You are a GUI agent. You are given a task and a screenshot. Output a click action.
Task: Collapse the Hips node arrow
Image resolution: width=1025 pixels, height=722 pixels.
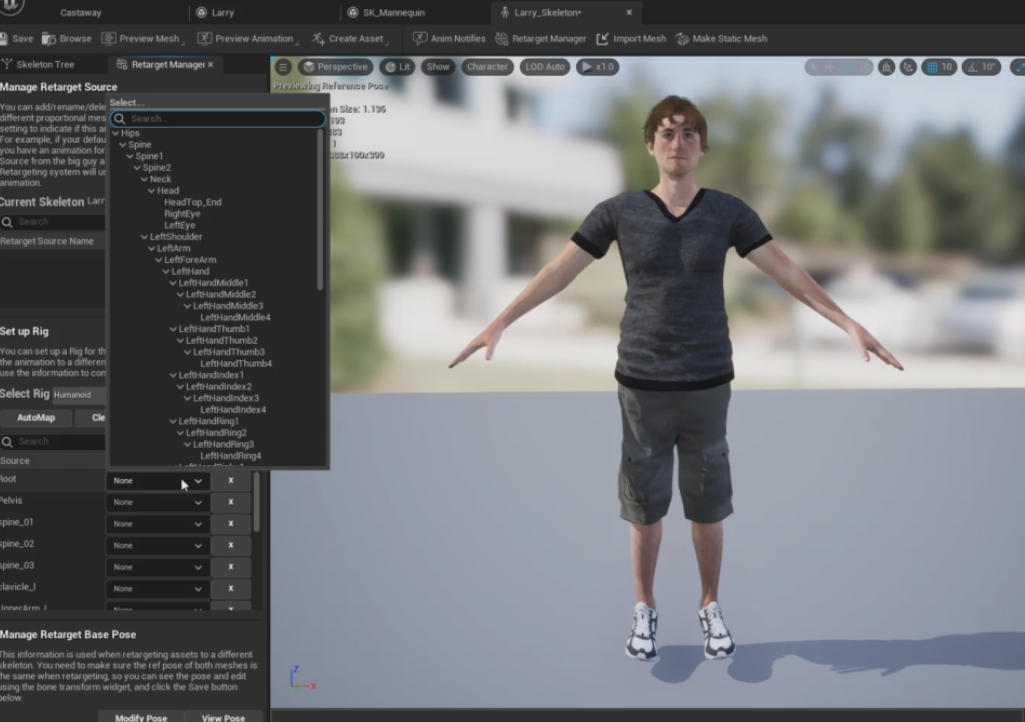tap(116, 133)
